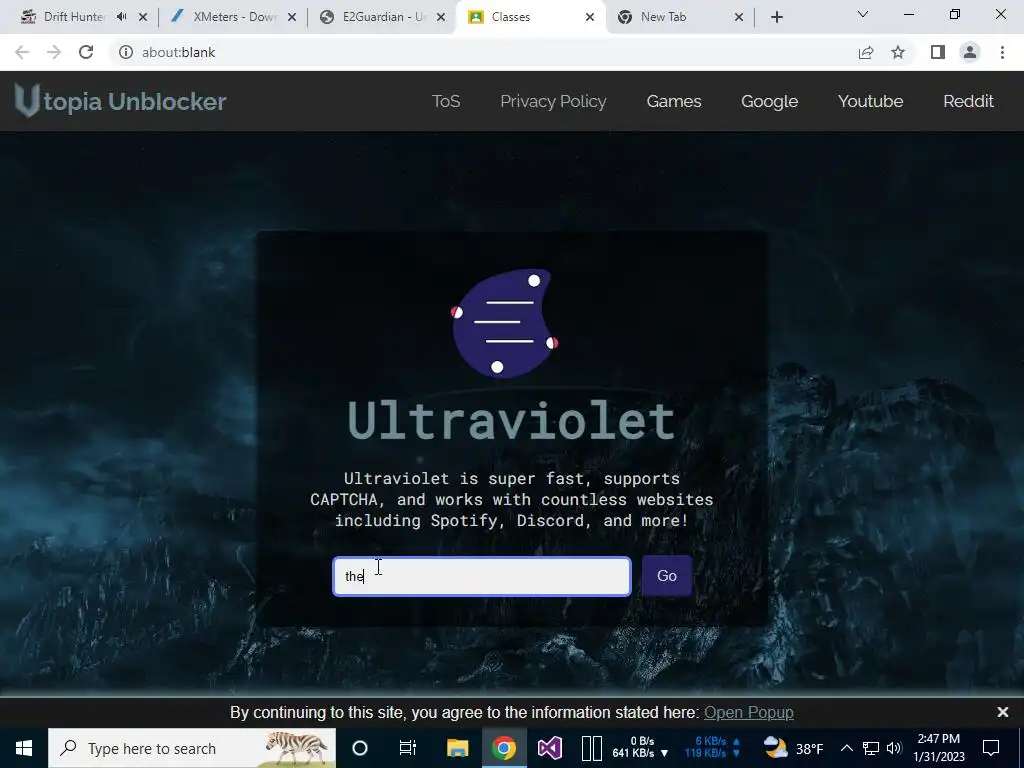Click Chrome icon in taskbar
Viewport: 1024px width, 768px height.
click(x=504, y=748)
